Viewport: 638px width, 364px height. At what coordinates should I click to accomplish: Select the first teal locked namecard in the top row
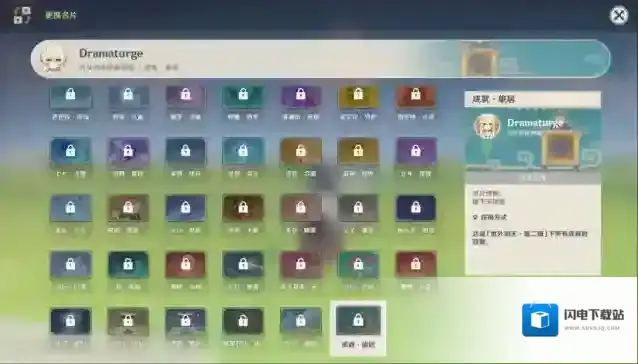point(70,97)
